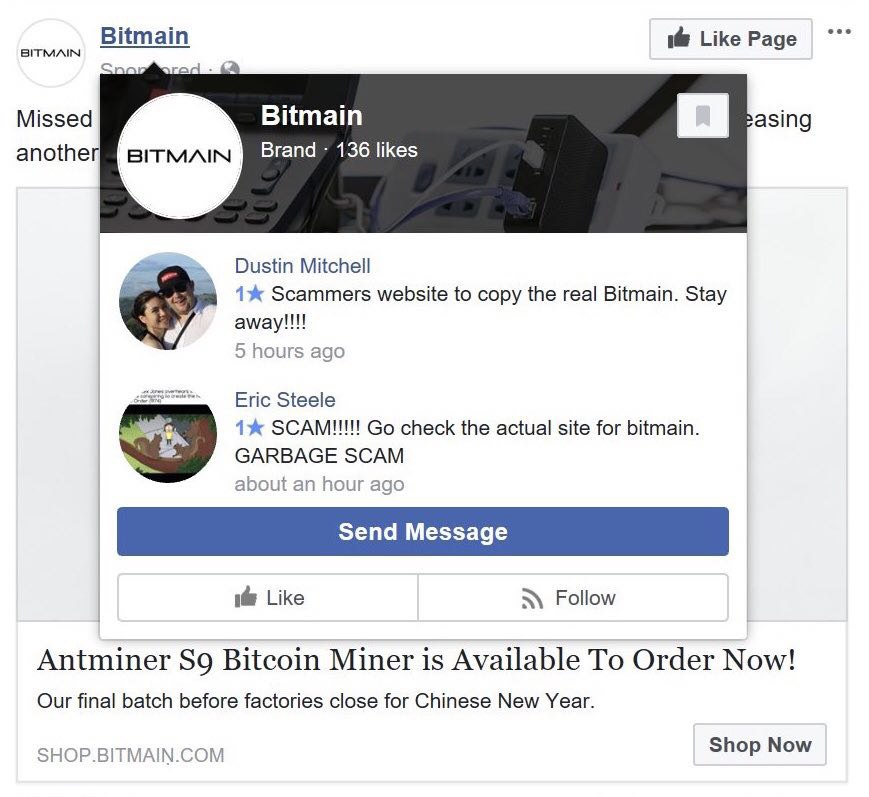
Task: Follow the Bitmain page
Action: pos(573,597)
